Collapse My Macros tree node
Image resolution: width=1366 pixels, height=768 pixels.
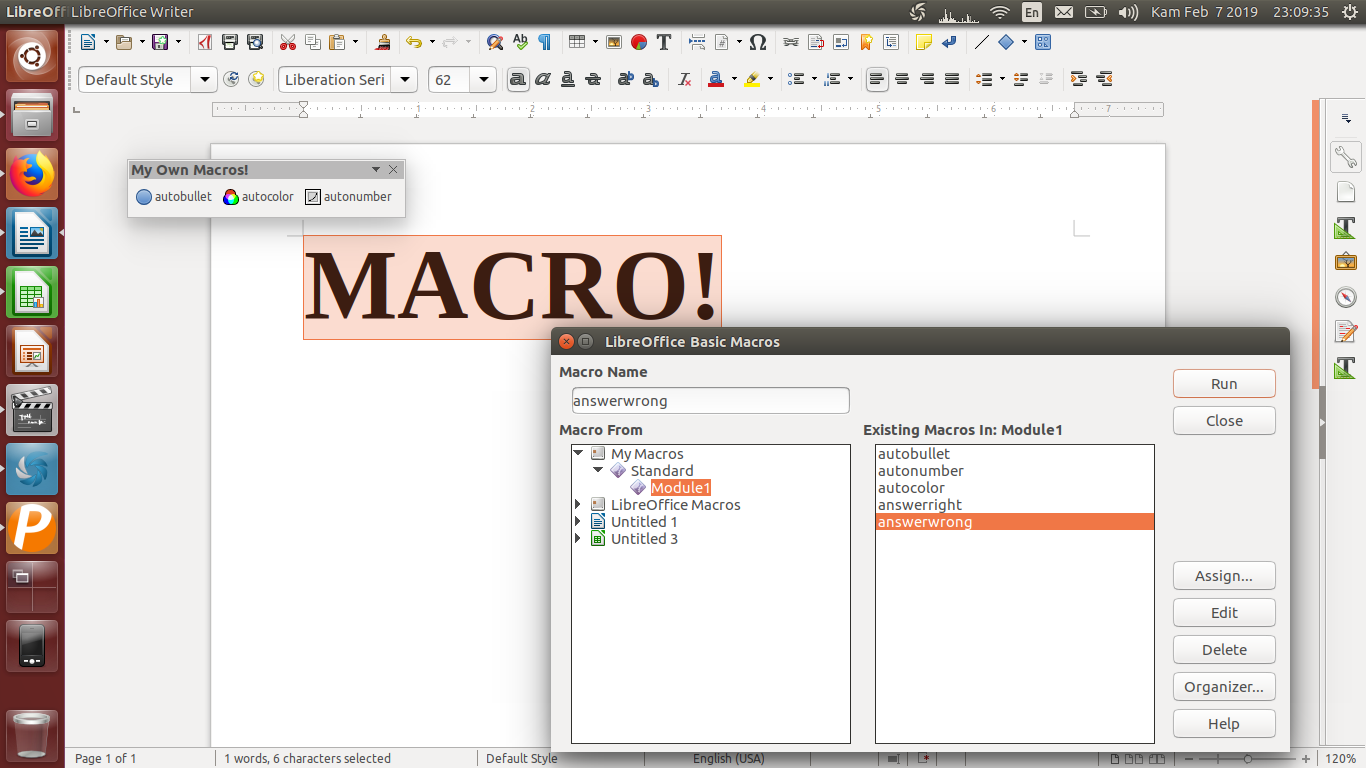[x=578, y=454]
